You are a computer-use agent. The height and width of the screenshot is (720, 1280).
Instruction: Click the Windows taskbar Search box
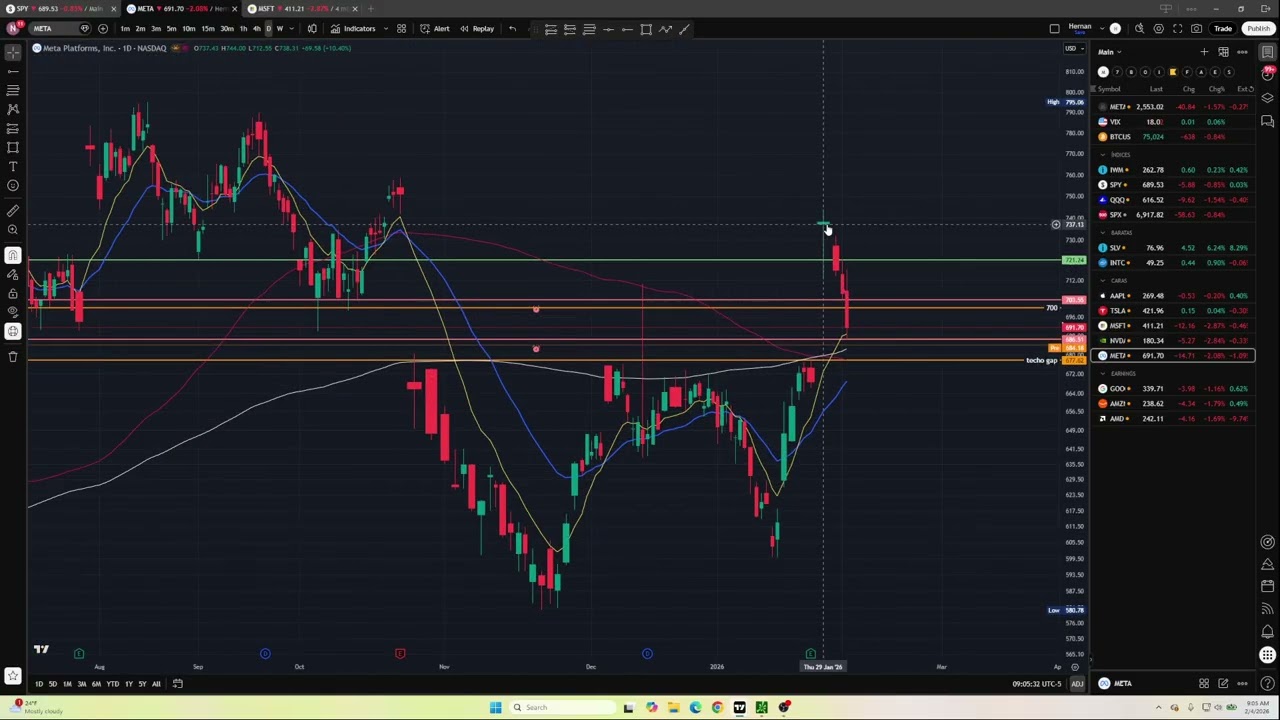[x=558, y=708]
